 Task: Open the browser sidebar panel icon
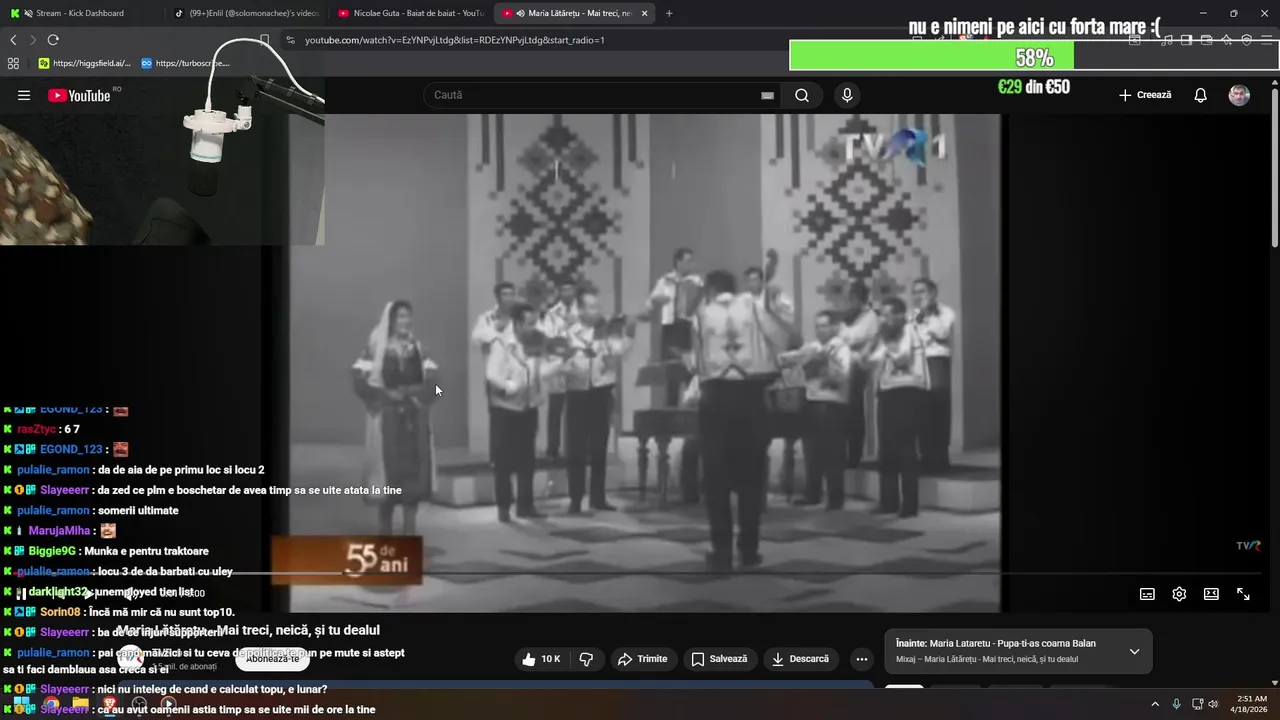pyautogui.click(x=1186, y=40)
